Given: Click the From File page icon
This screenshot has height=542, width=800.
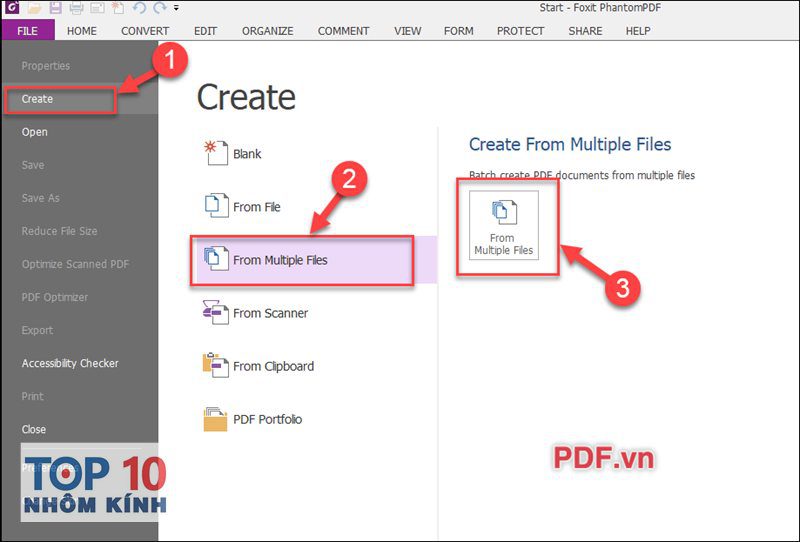Looking at the screenshot, I should pos(216,206).
